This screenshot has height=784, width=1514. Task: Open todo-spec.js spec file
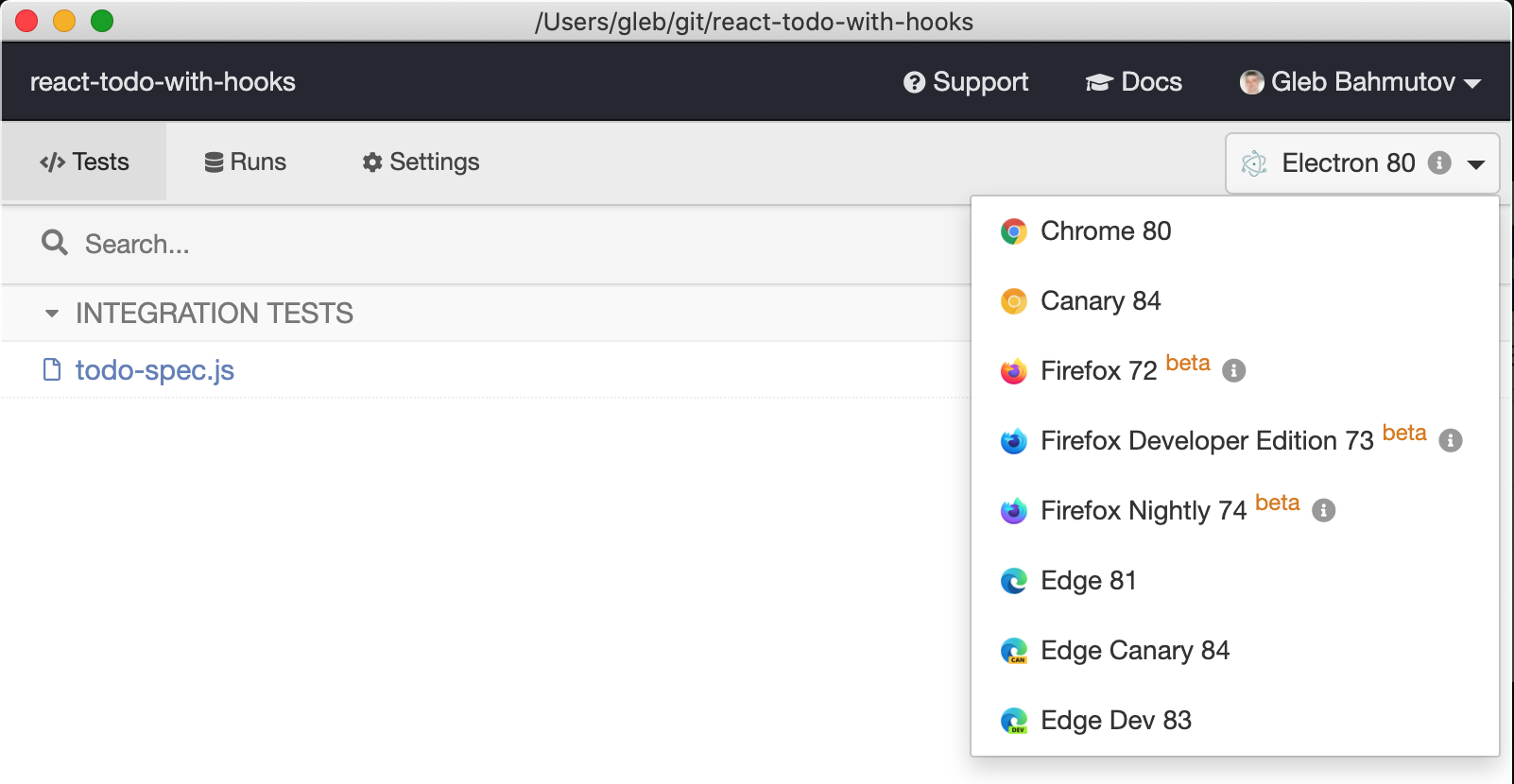(155, 369)
